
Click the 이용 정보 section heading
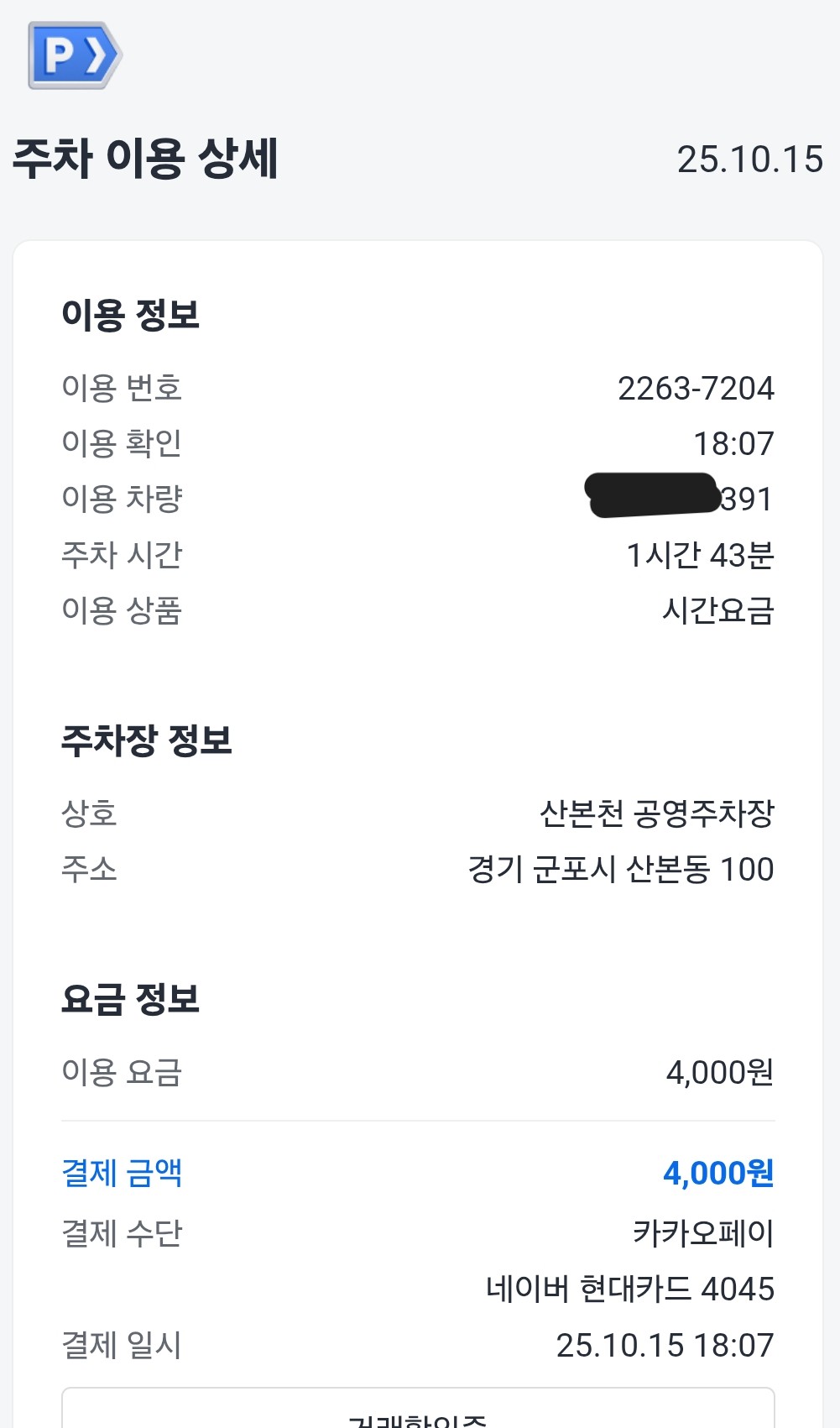(130, 315)
